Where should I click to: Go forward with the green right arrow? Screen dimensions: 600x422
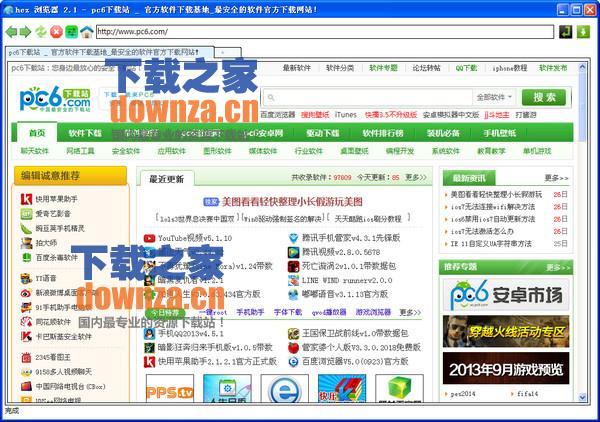click(x=26, y=32)
